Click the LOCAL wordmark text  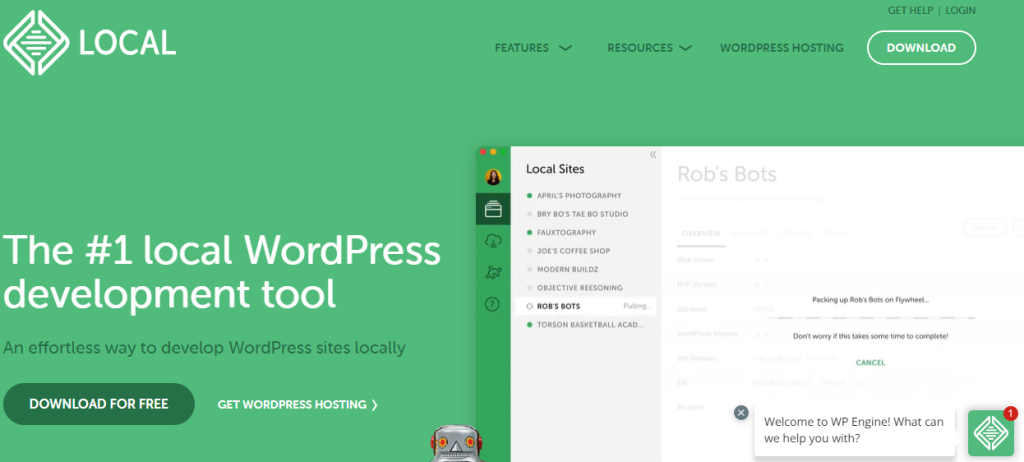[x=127, y=43]
